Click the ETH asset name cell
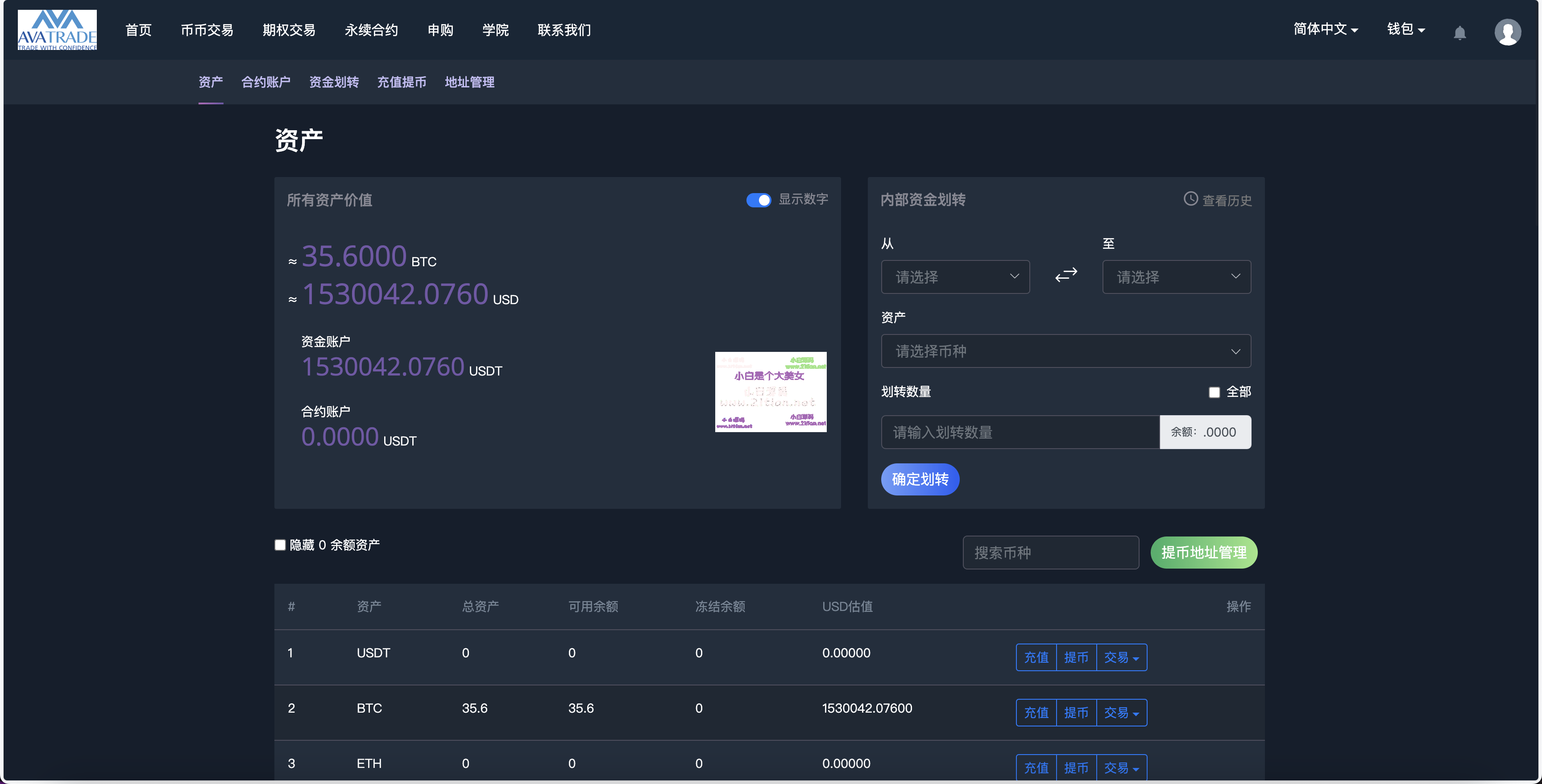Screen dimensions: 1542x784 pos(369,763)
